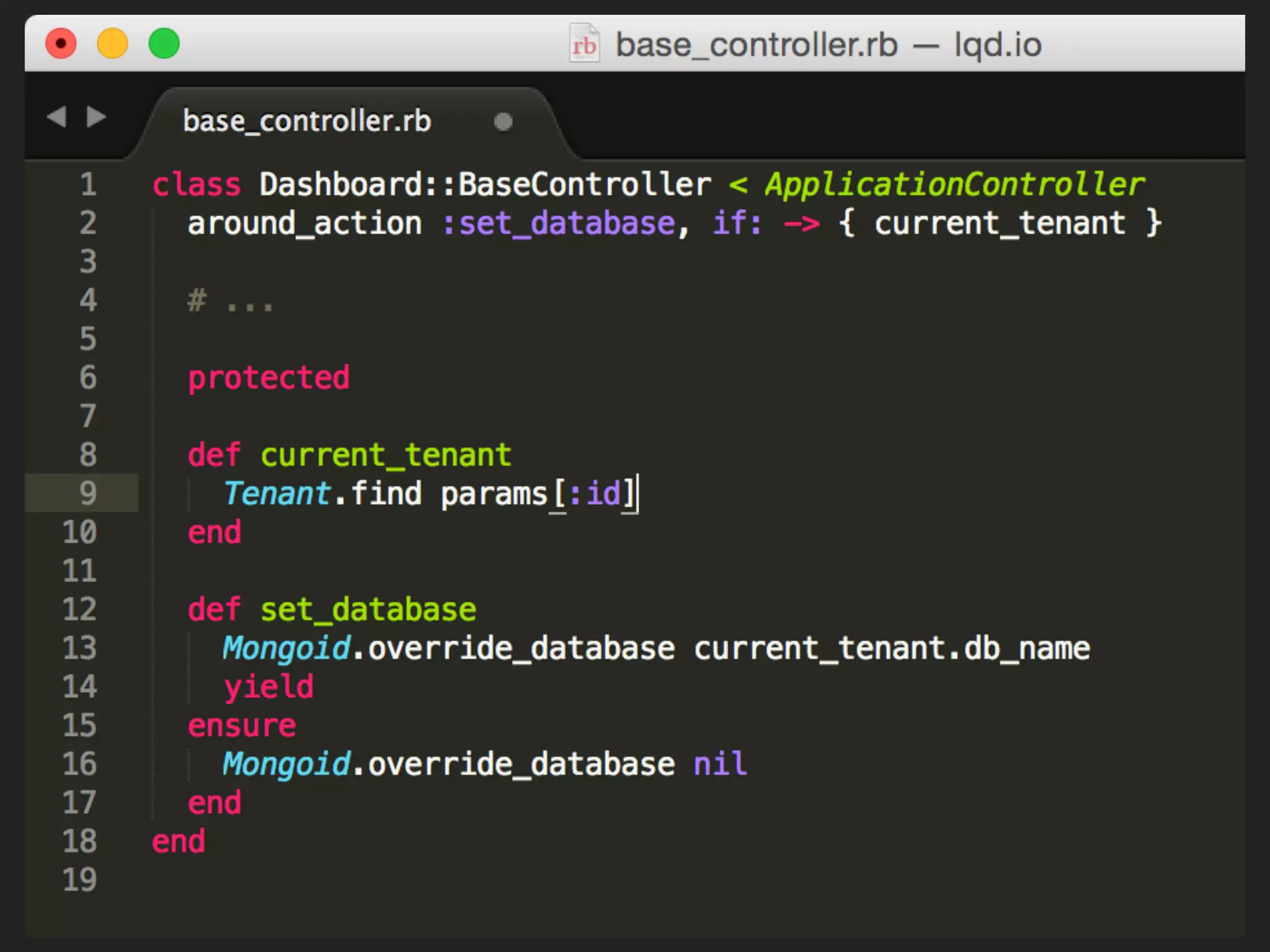The image size is (1270, 952).
Task: Click line number 1 in the gutter
Action: point(88,185)
